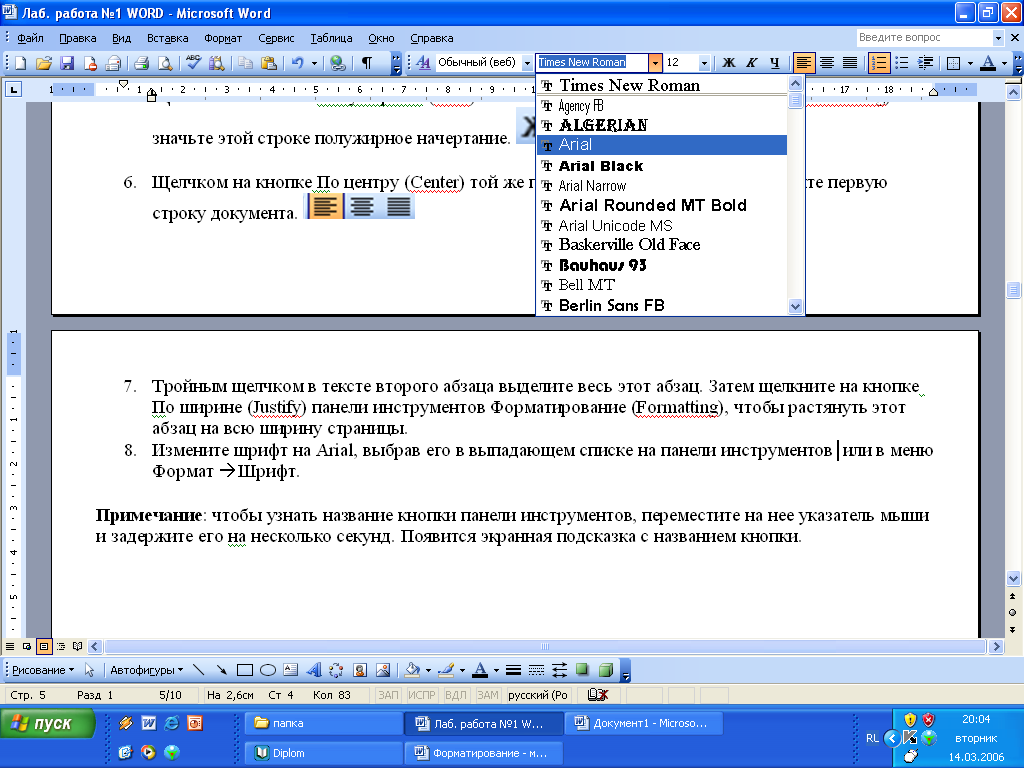Open the borders dropdown arrow

970,63
